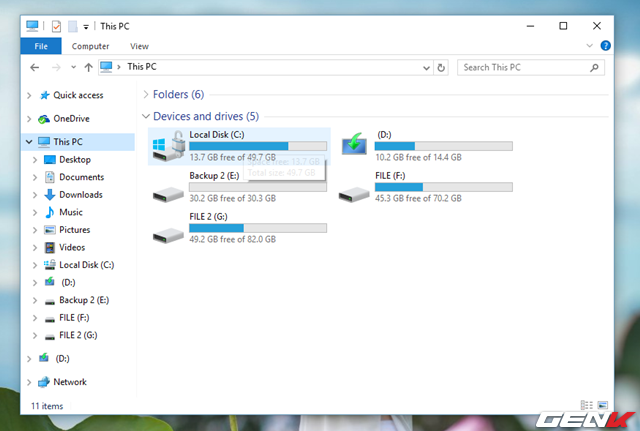Click FILE 2 (G:) usage bar
The image size is (640, 431).
point(258,228)
